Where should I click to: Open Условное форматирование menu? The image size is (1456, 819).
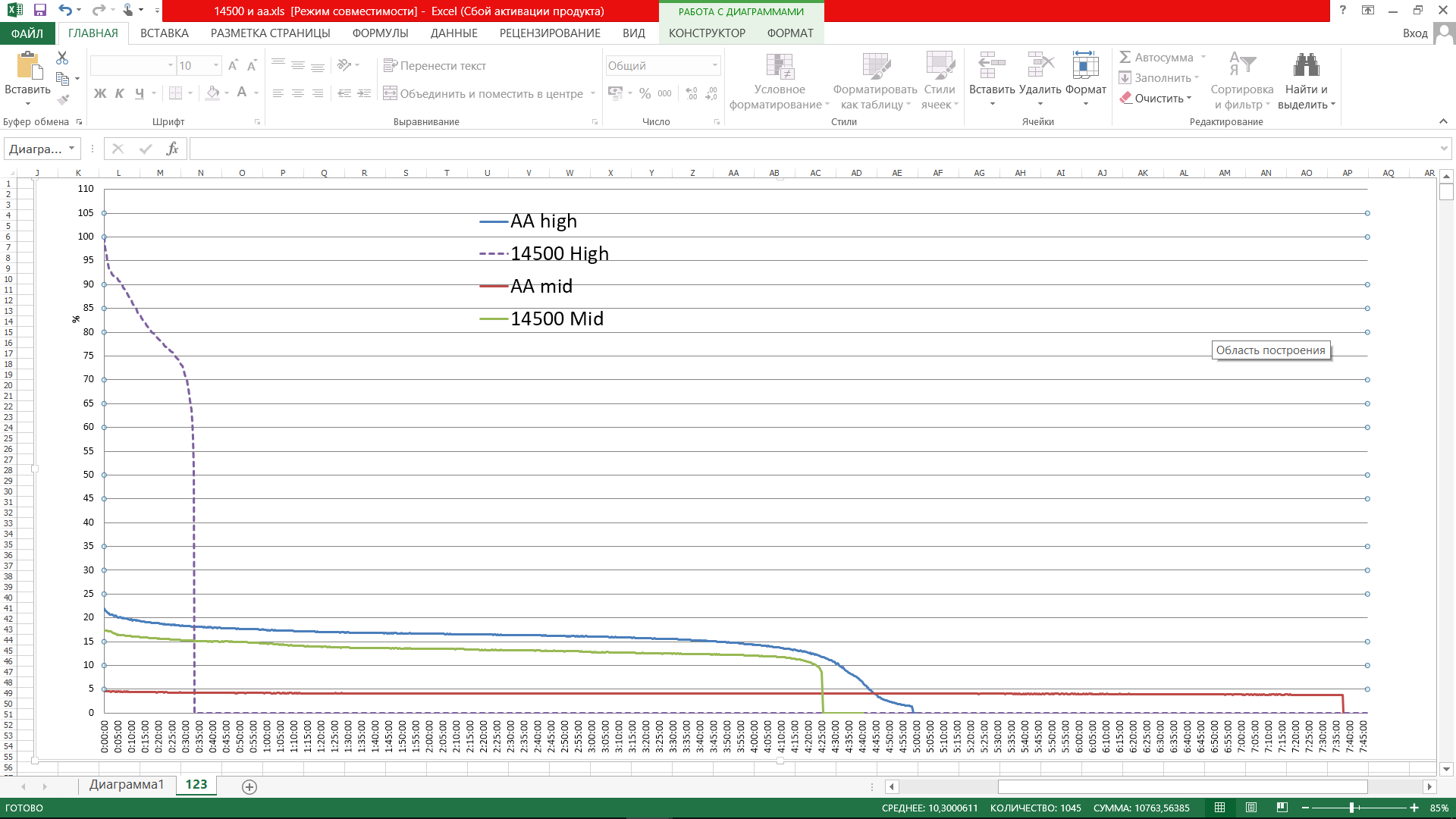[780, 81]
